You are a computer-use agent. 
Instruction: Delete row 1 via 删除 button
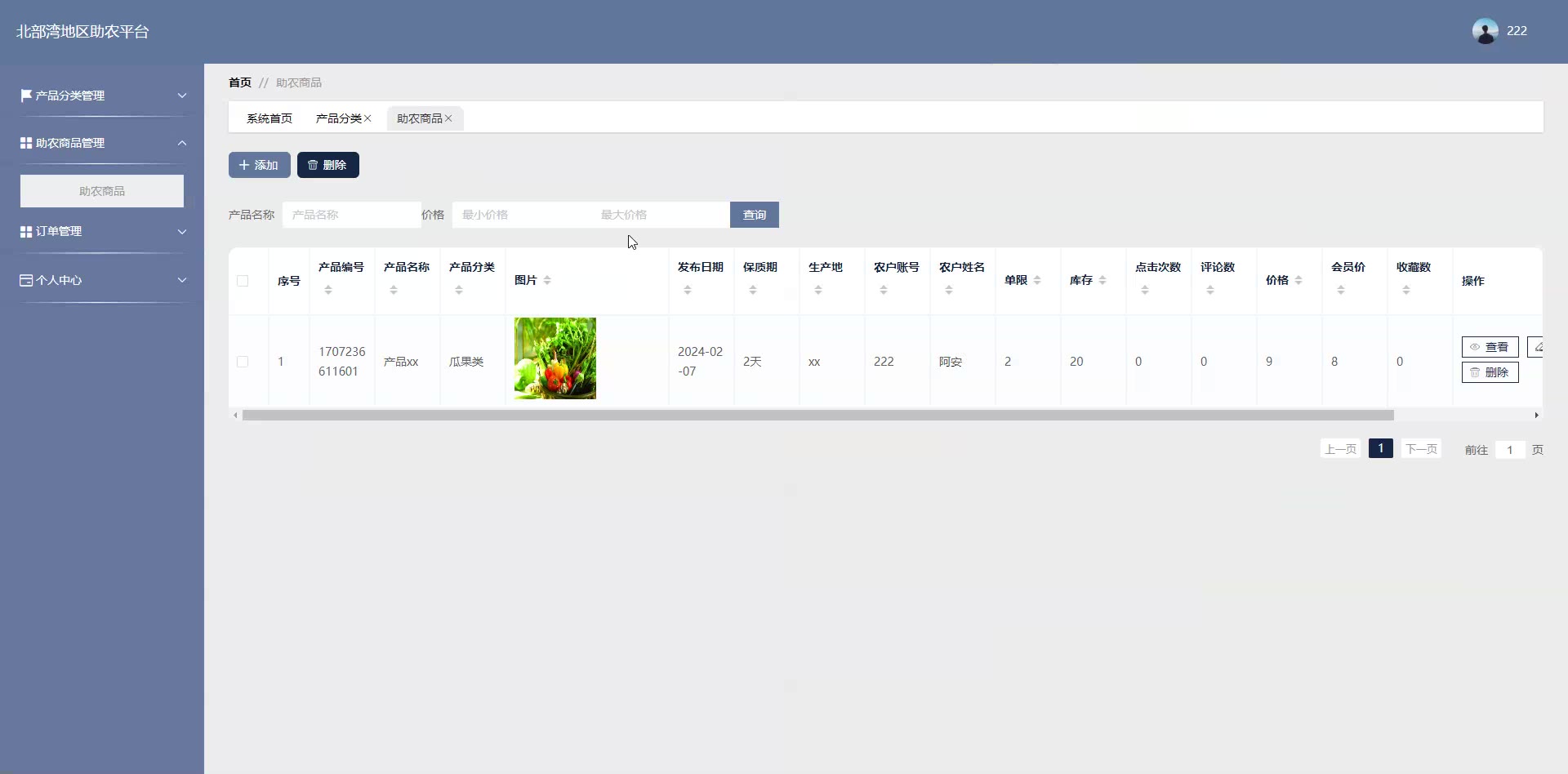(1490, 372)
